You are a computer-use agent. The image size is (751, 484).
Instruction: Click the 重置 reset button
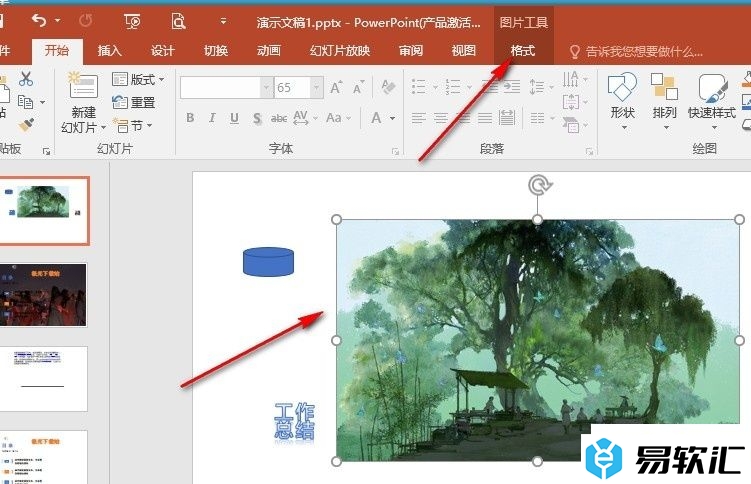click(x=134, y=102)
